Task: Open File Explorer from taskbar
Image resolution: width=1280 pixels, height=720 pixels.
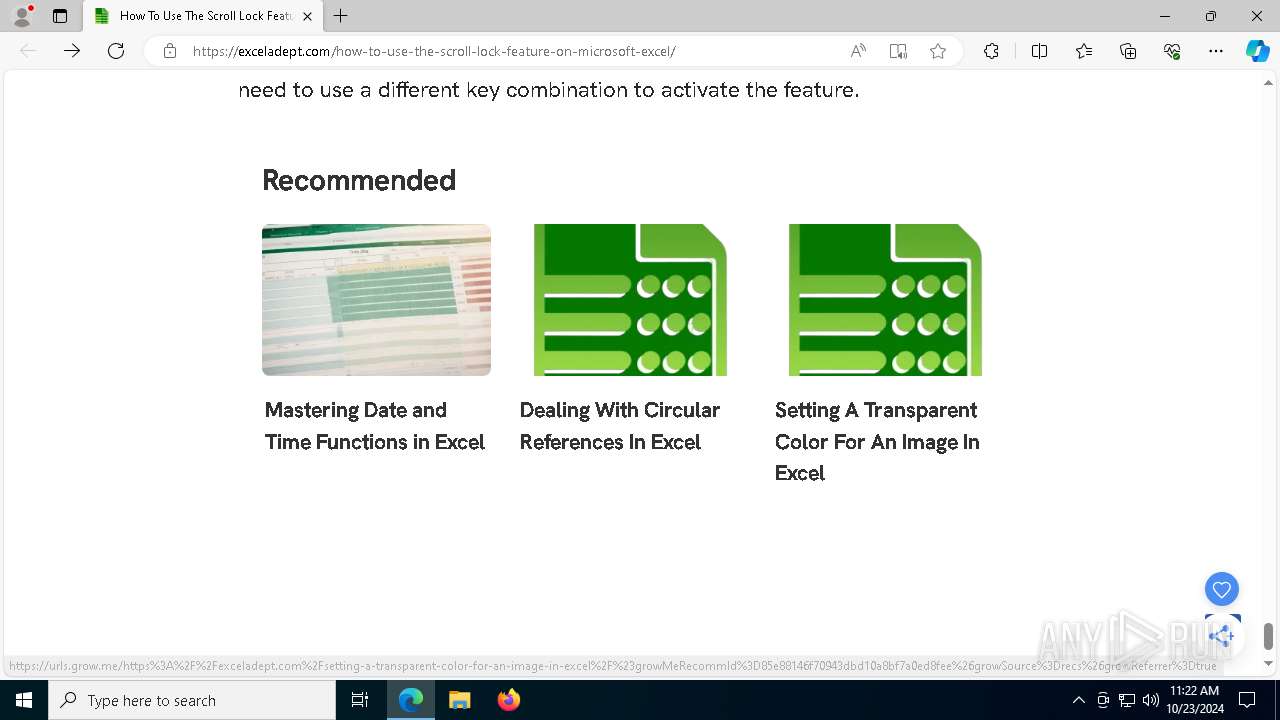Action: coord(459,700)
